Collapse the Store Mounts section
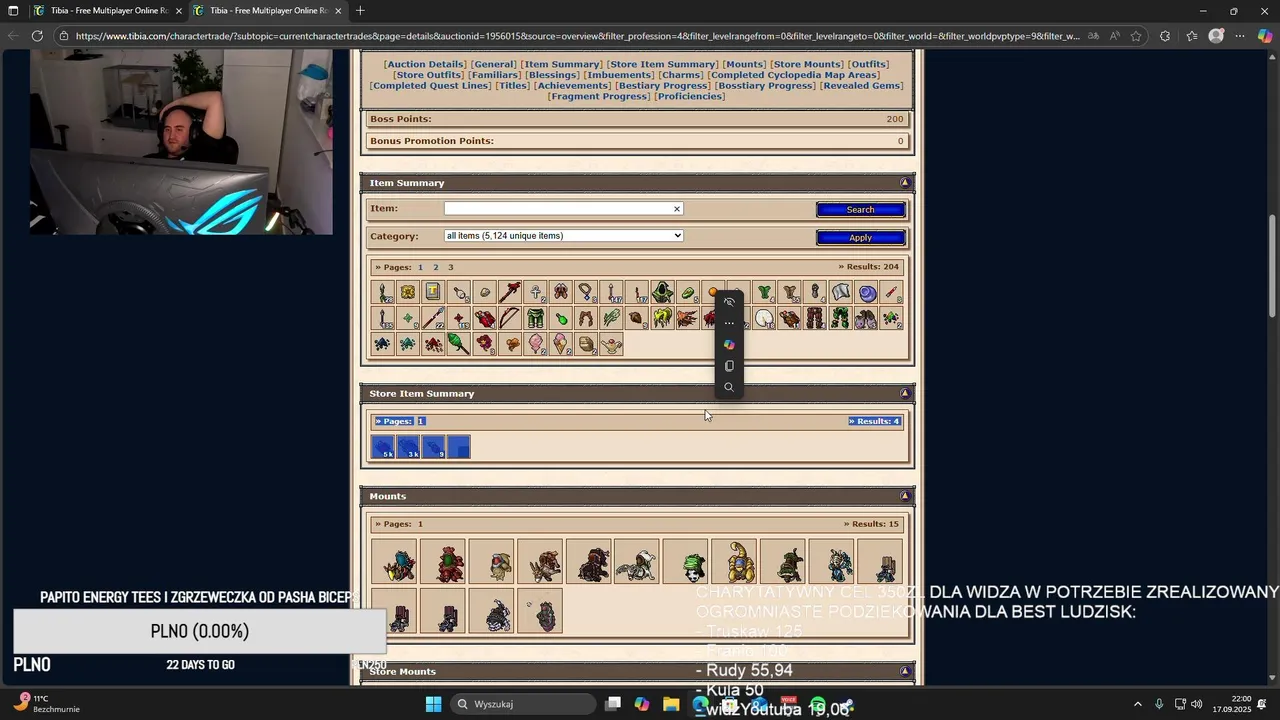Image resolution: width=1280 pixels, height=720 pixels. coord(905,671)
